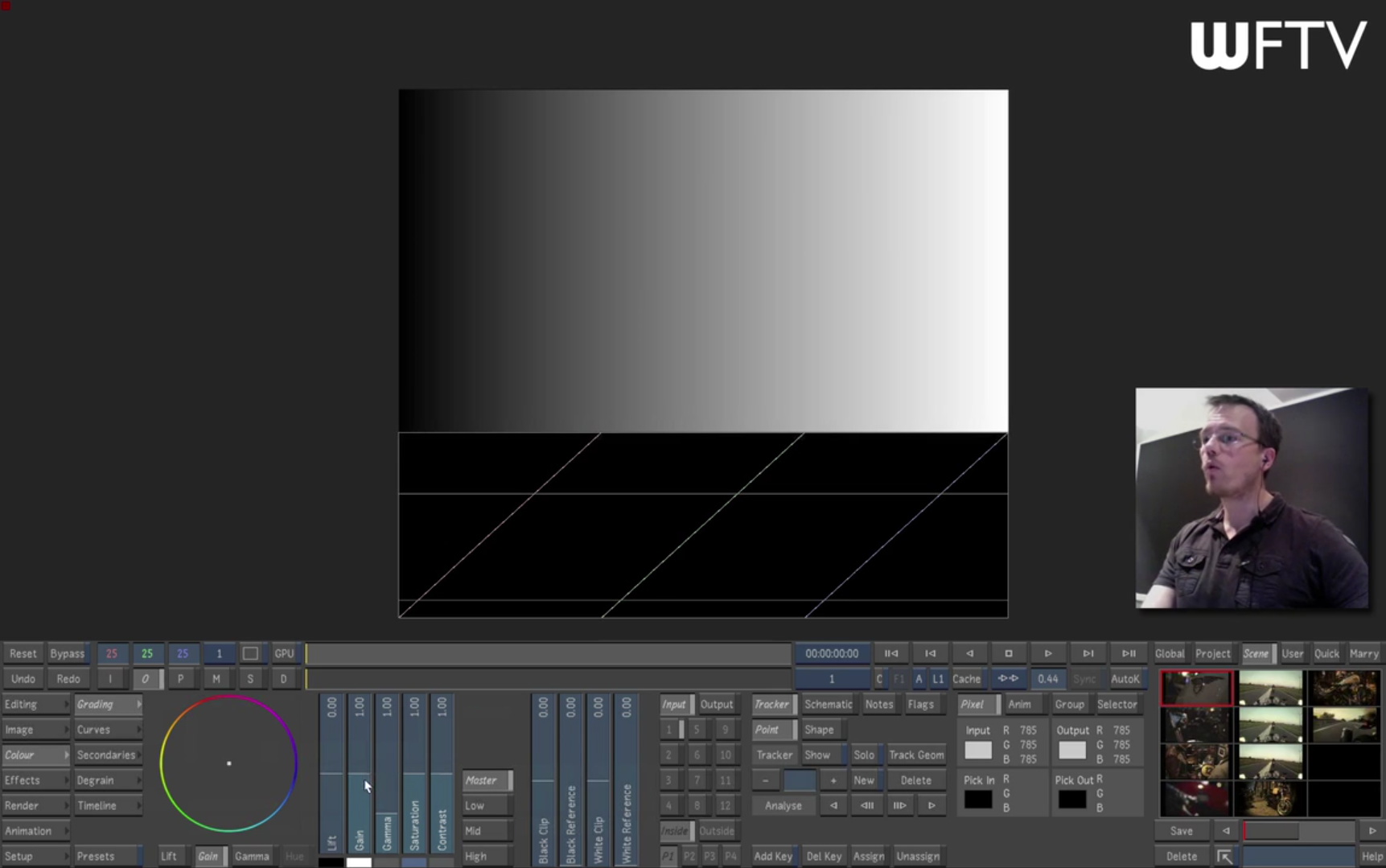
Task: Step to next frame with the right-arrow-and-bar button
Action: pyautogui.click(x=1088, y=653)
